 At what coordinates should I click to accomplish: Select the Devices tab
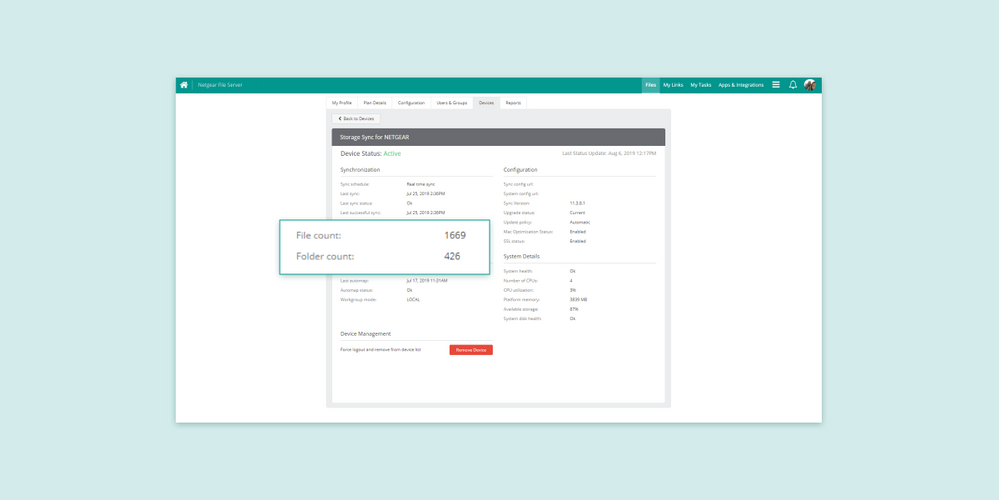coord(486,102)
